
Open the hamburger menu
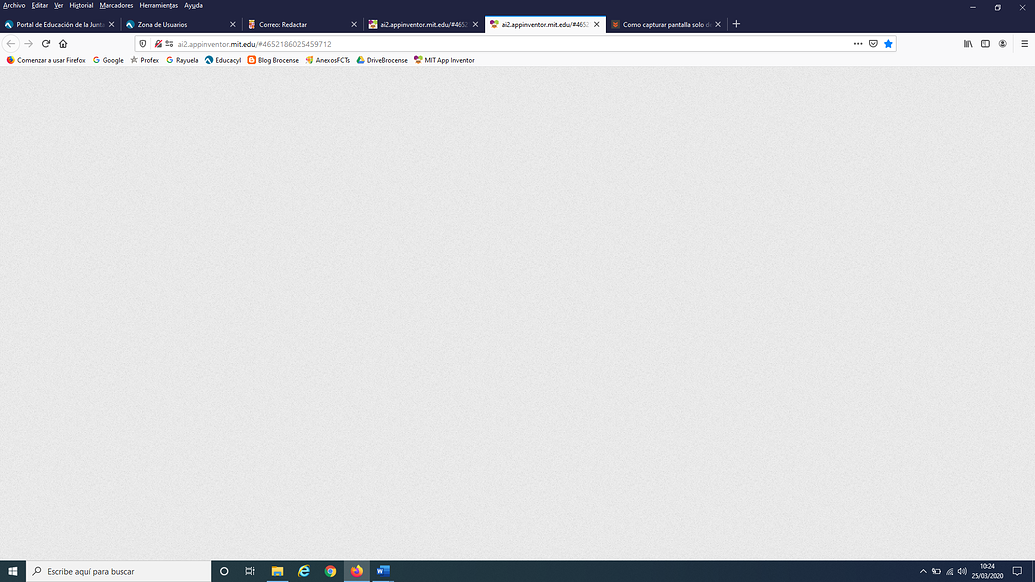coord(1023,43)
